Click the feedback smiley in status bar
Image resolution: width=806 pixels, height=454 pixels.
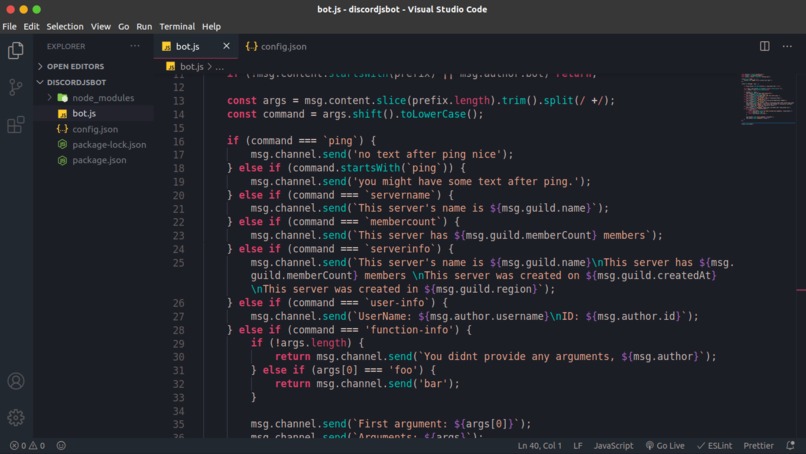click(61, 446)
